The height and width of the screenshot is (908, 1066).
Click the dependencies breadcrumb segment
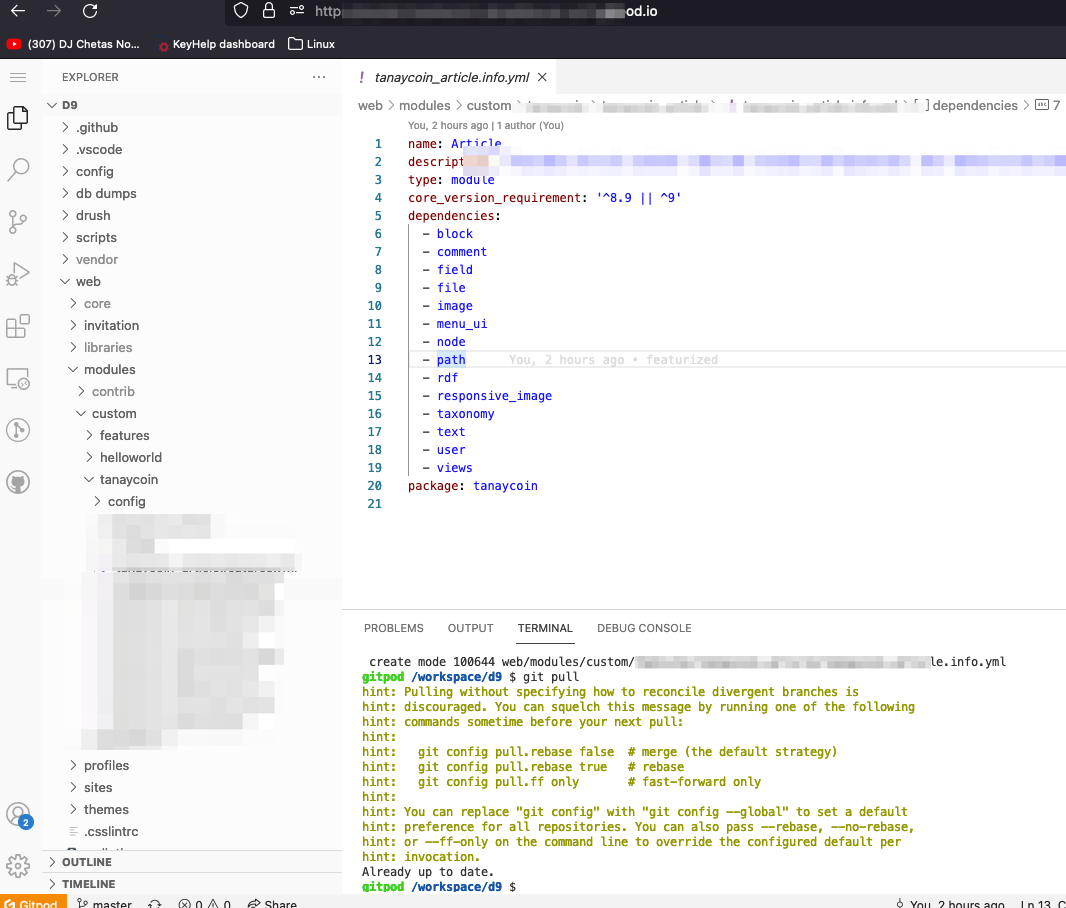click(975, 105)
